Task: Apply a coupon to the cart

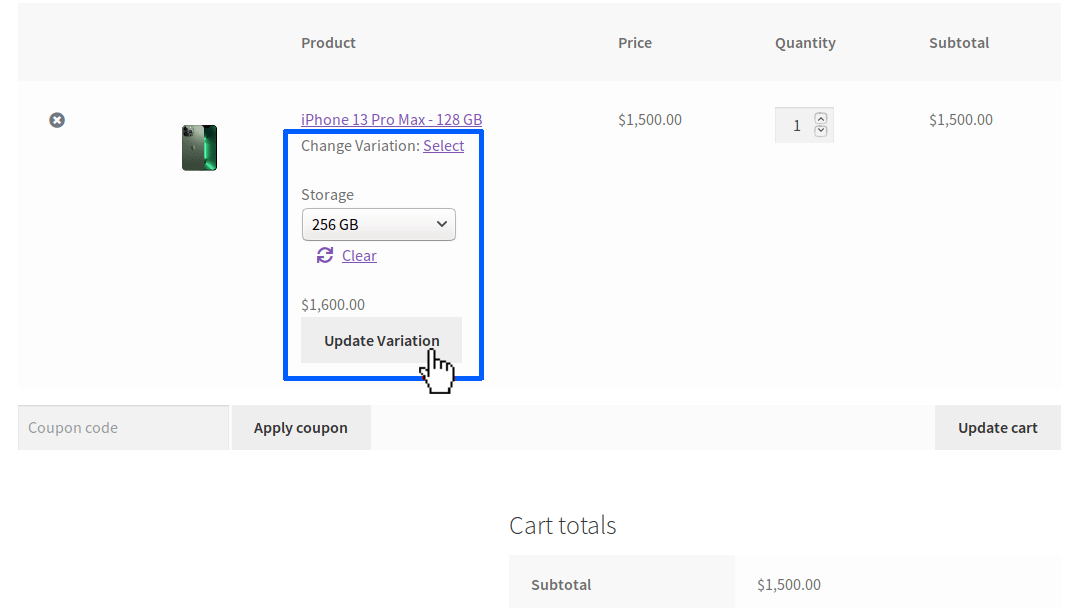Action: coord(301,427)
